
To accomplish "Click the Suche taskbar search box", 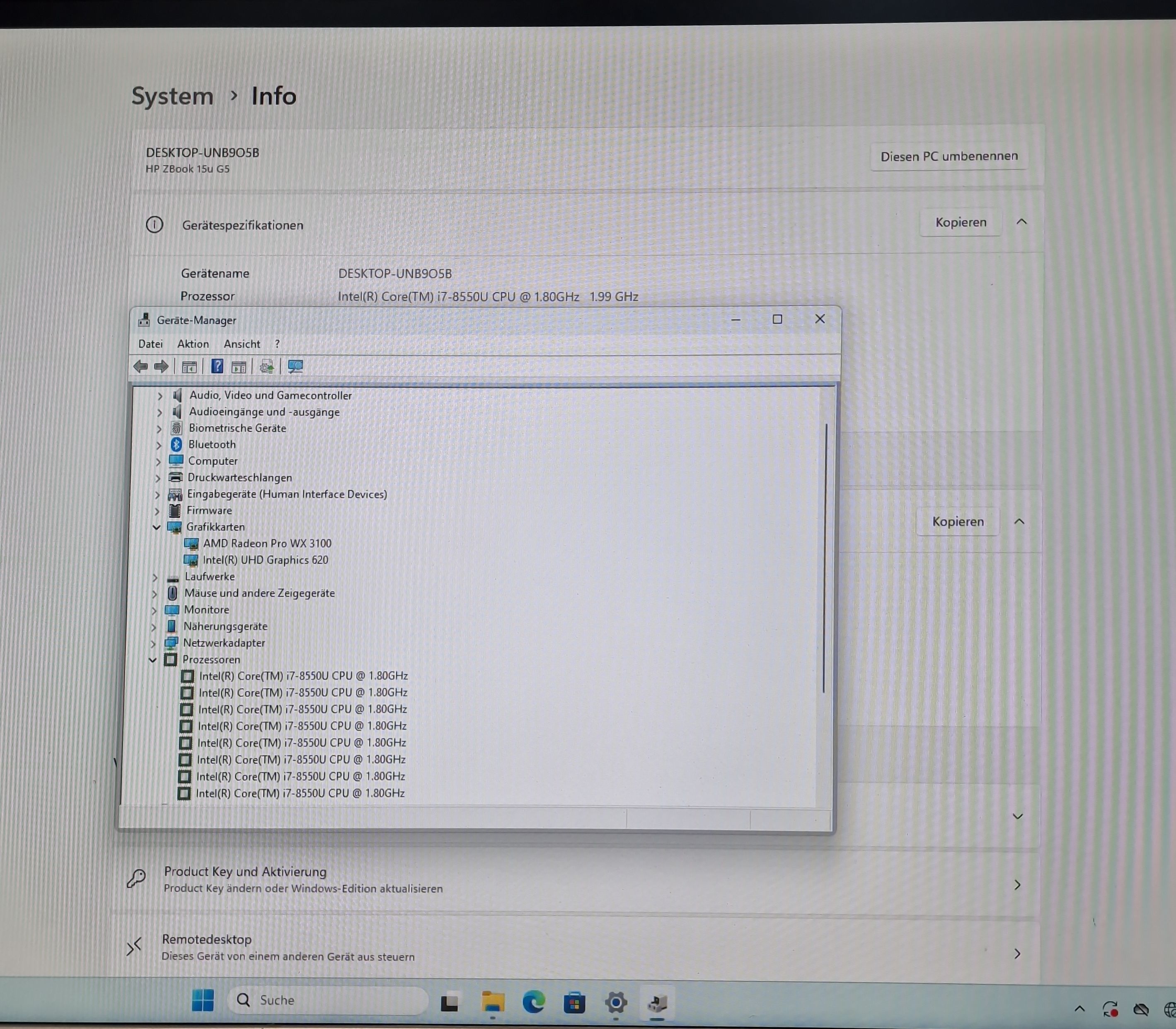I will point(328,1001).
